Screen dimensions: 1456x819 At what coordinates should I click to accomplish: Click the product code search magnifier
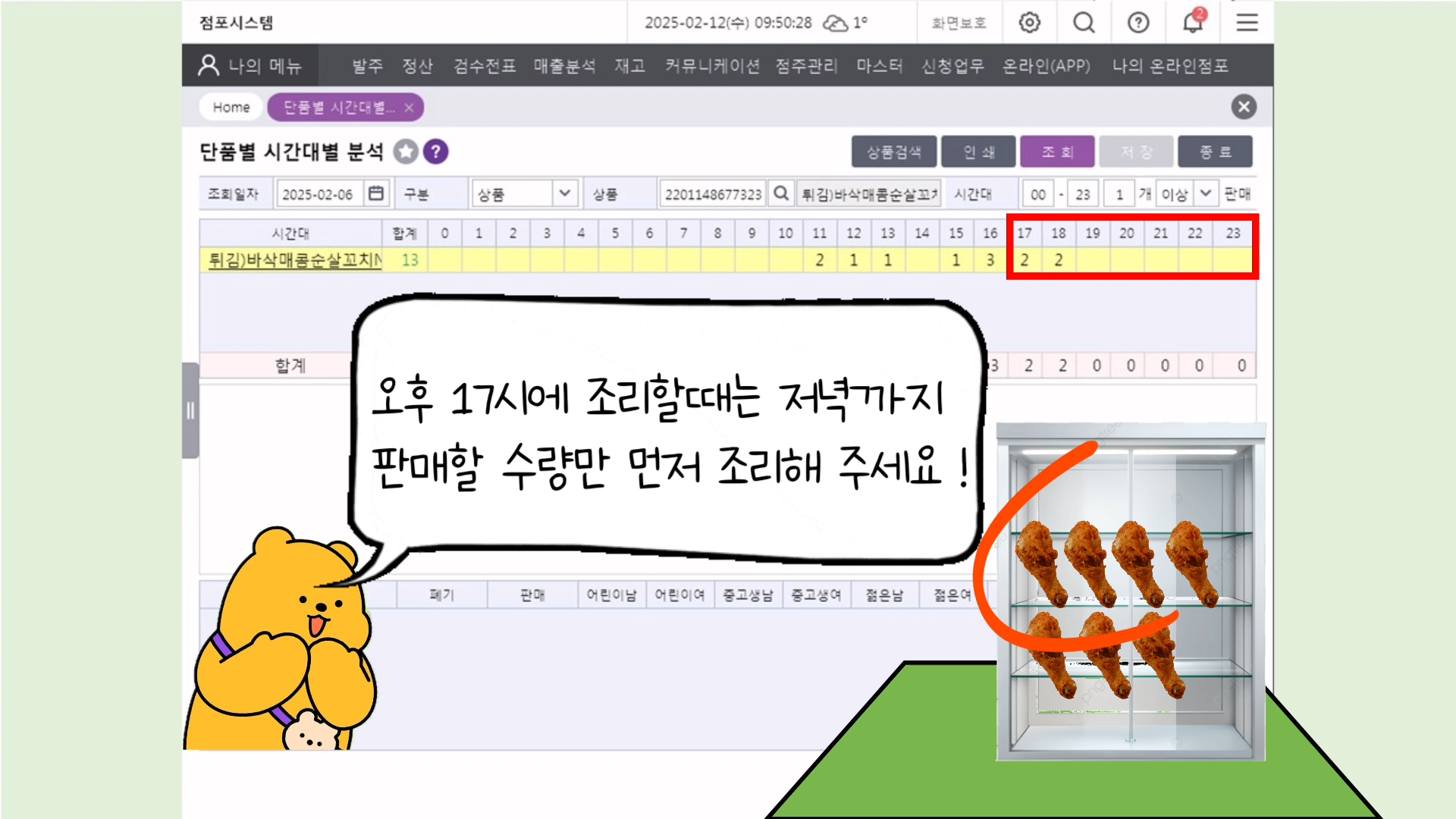(781, 194)
